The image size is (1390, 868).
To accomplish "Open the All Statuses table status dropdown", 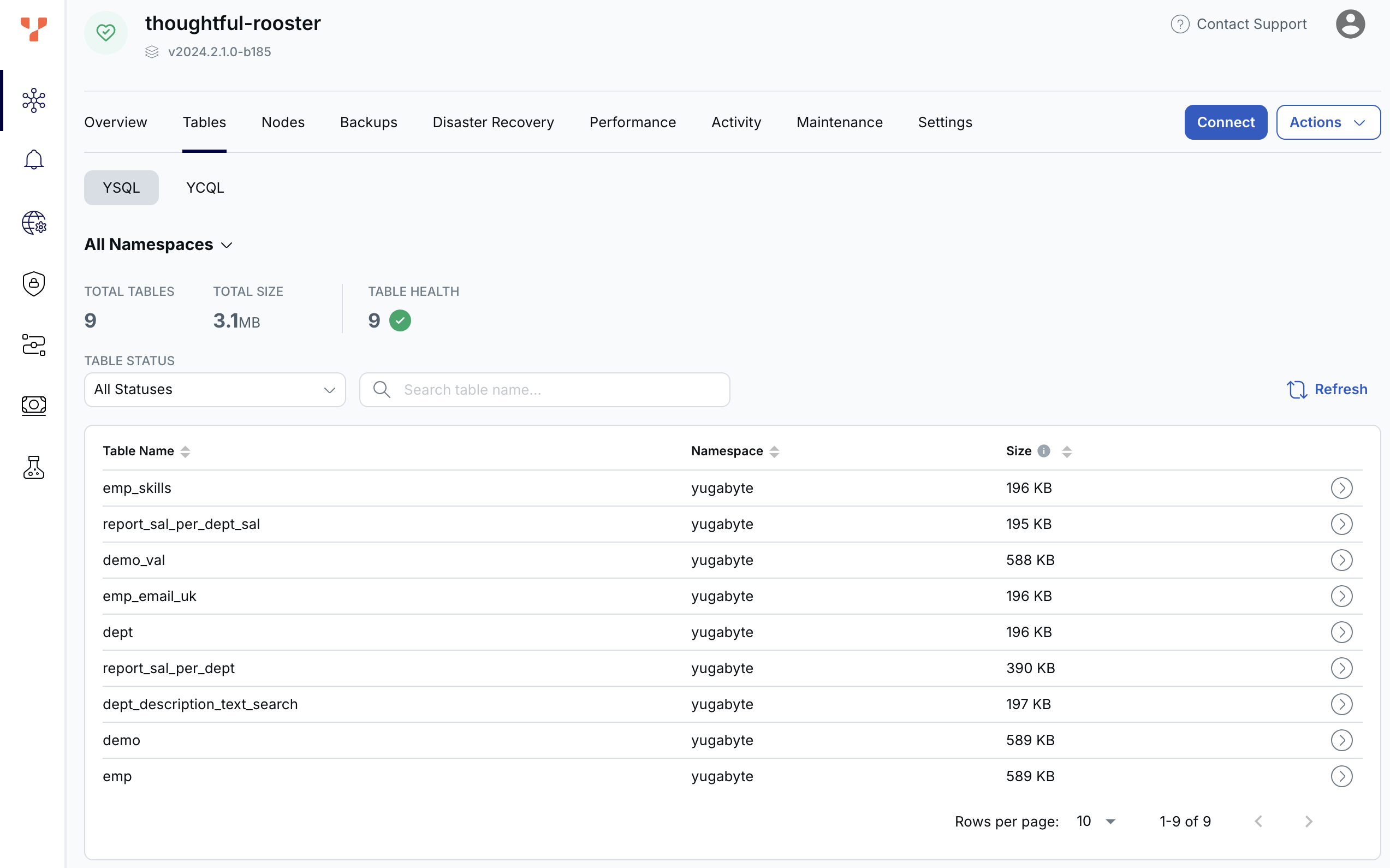I will coord(214,389).
